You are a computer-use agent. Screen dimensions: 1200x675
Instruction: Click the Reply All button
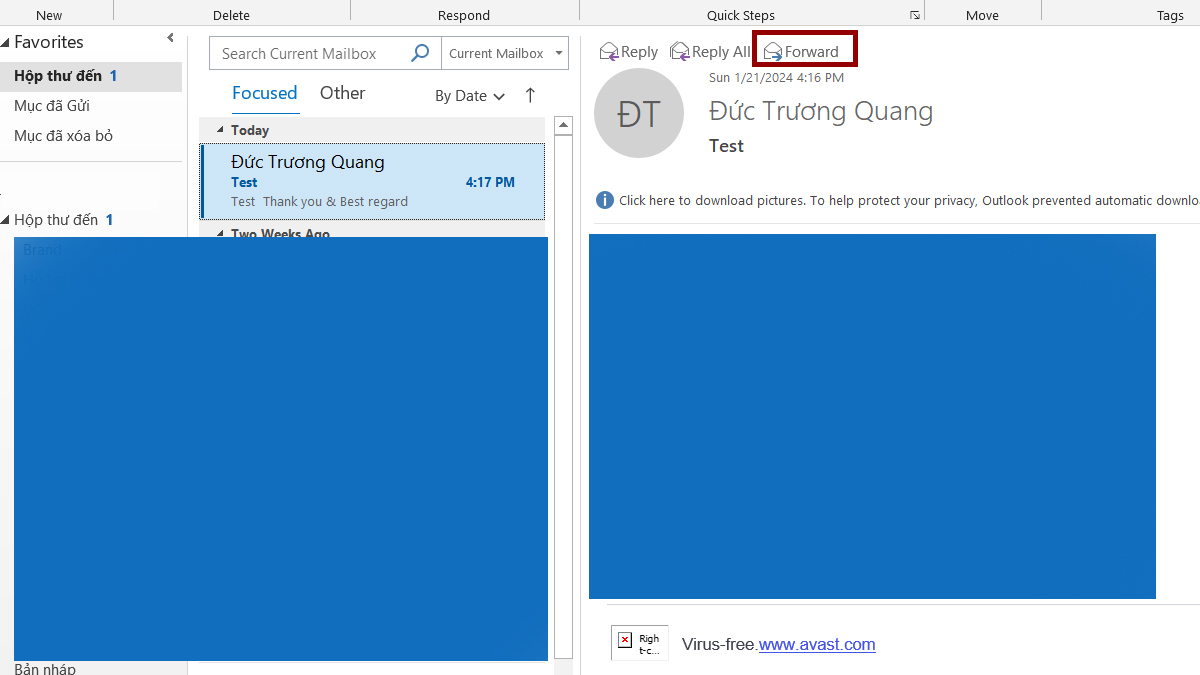[709, 52]
